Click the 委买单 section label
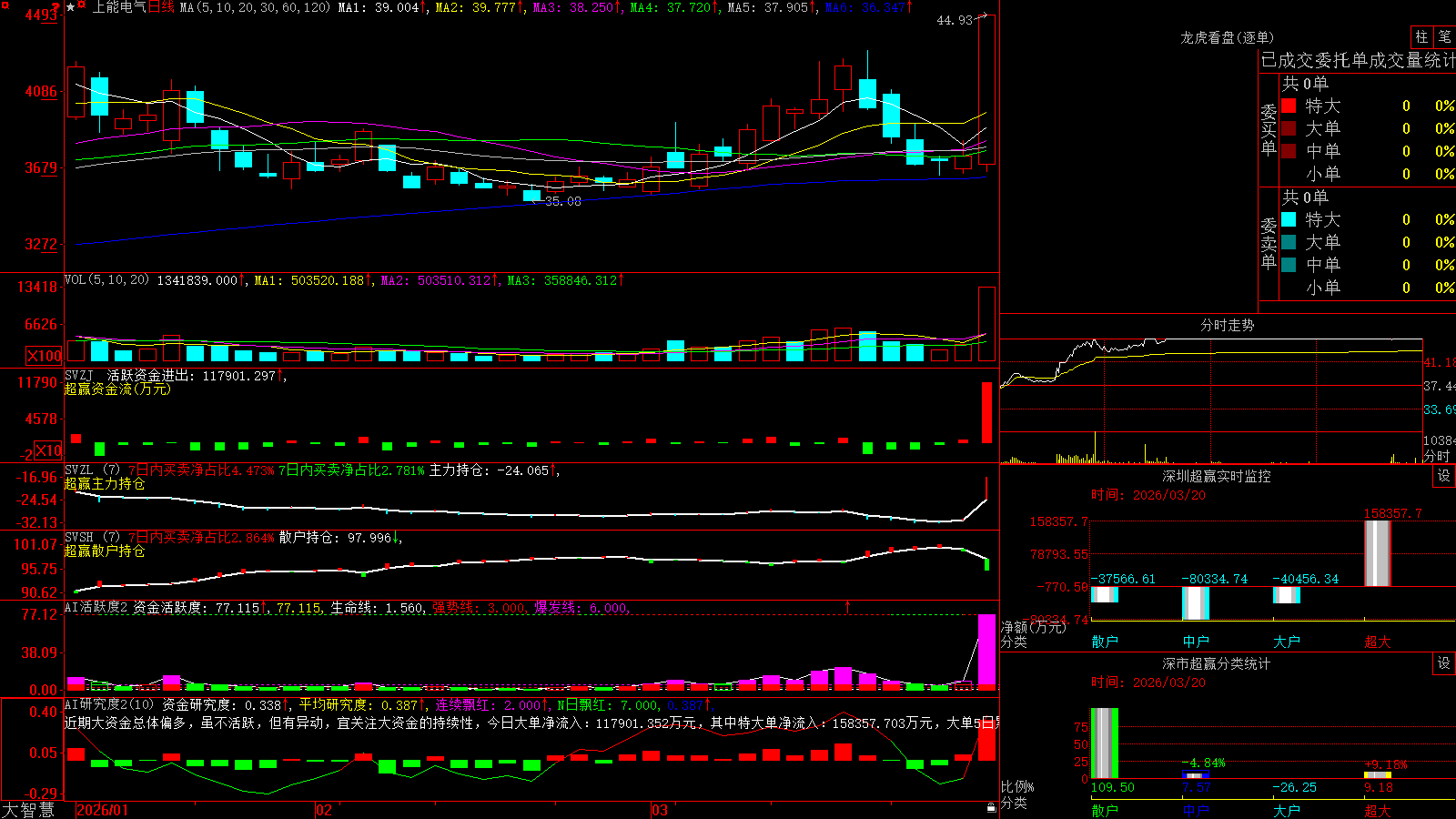The width and height of the screenshot is (1456, 819). (1269, 129)
